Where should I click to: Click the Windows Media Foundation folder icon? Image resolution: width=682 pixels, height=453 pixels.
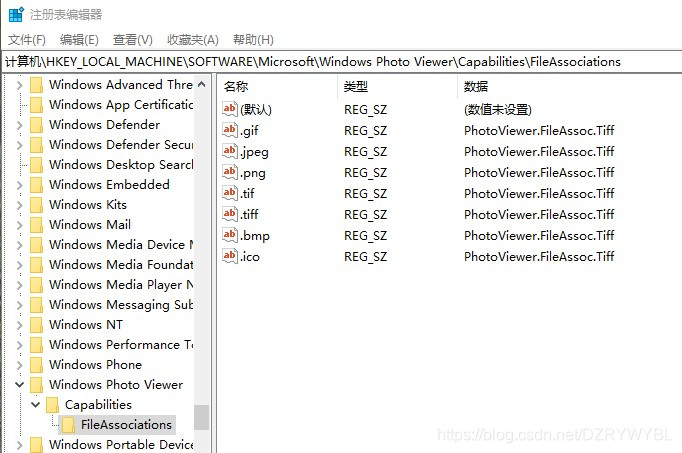coord(37,265)
